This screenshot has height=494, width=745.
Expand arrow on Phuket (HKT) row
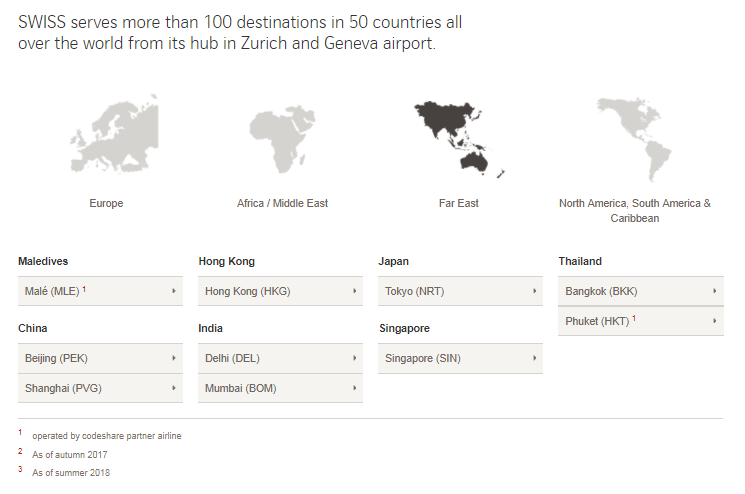(x=715, y=321)
